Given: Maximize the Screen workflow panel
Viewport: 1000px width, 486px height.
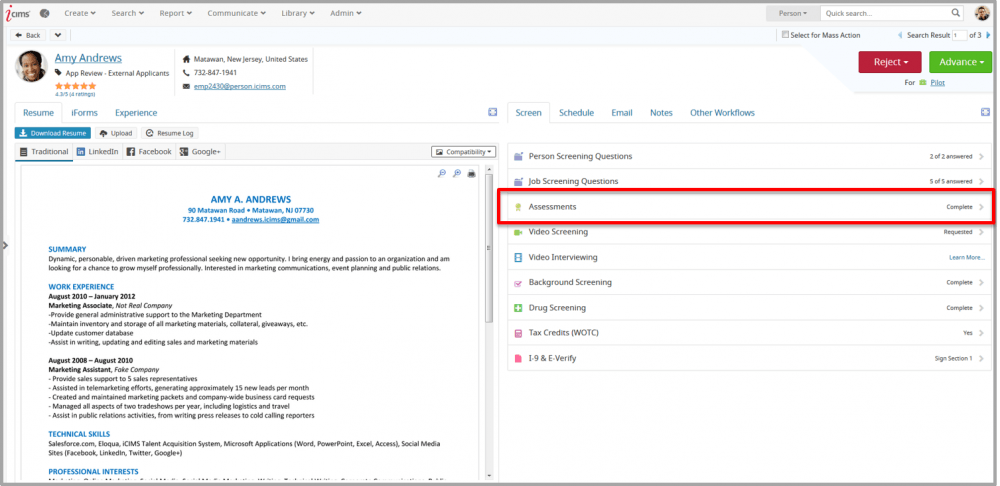Looking at the screenshot, I should pos(985,112).
